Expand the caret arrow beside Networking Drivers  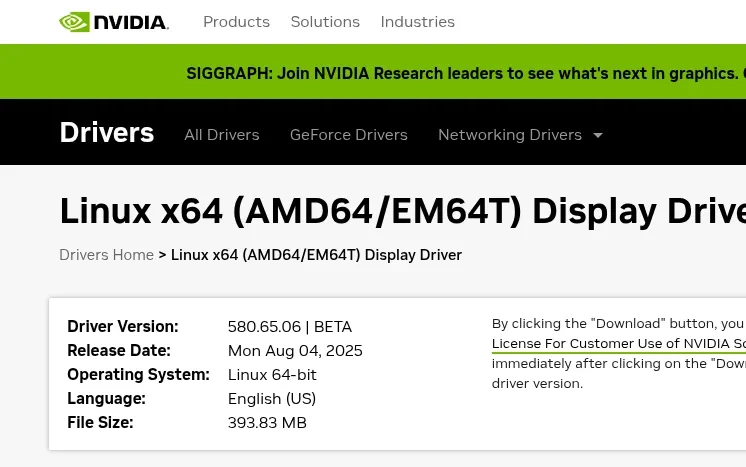pos(598,135)
